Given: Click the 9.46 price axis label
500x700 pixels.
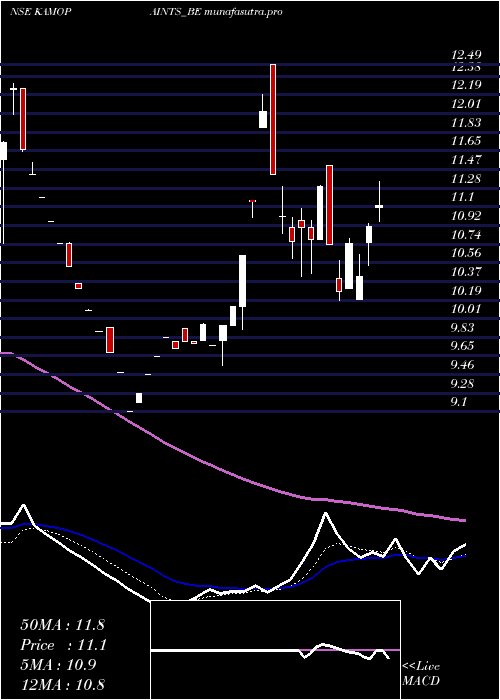Looking at the screenshot, I should click(x=462, y=365).
